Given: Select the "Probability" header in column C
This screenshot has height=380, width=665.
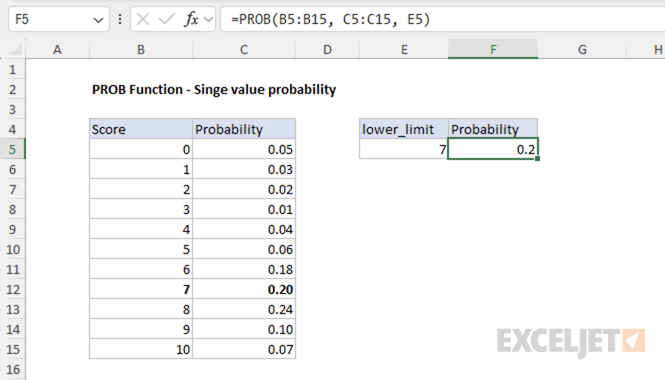Looking at the screenshot, I should point(244,129).
